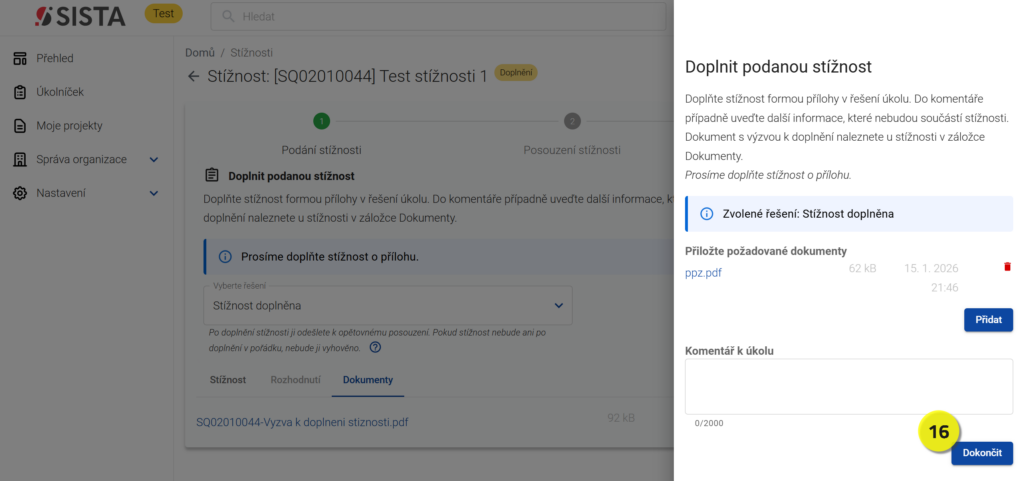This screenshot has width=1024, height=481.
Task: Click the Přehled dashboard icon in sidebar
Action: [19, 58]
